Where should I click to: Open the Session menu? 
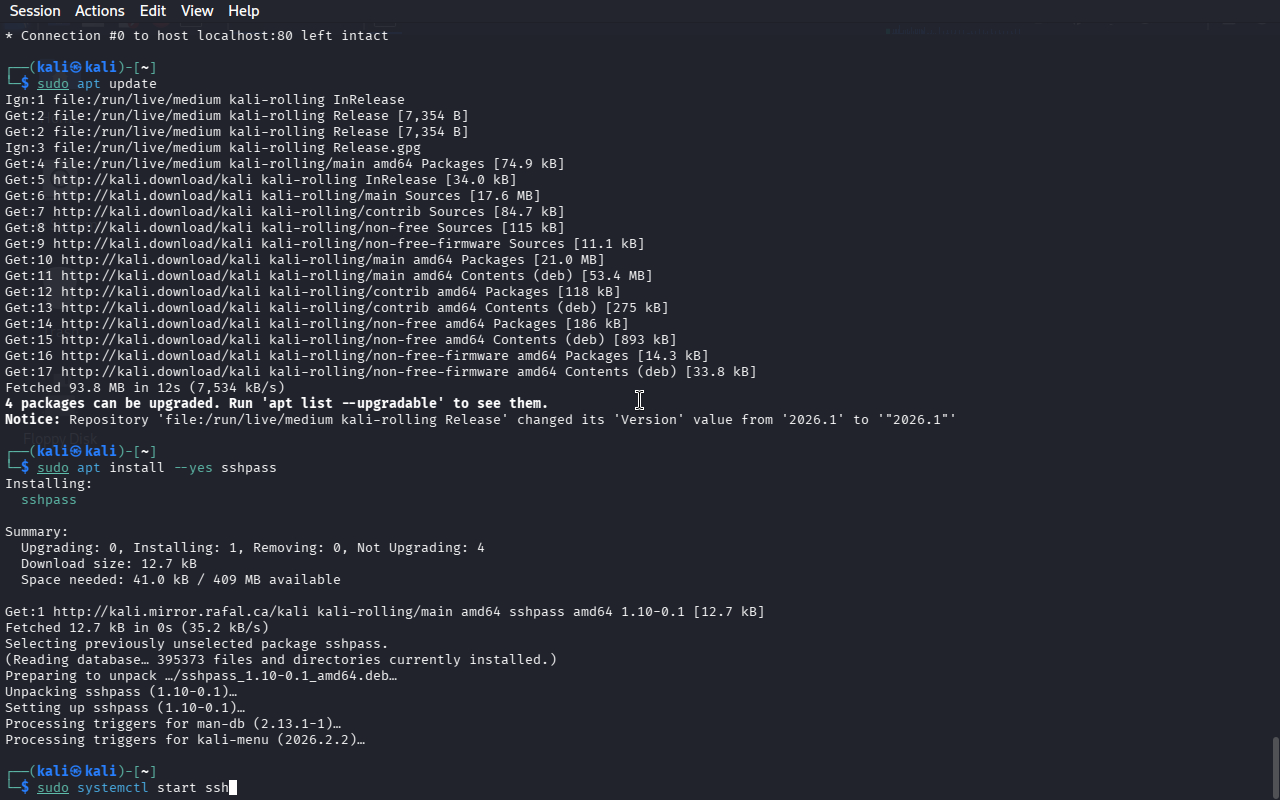click(35, 11)
